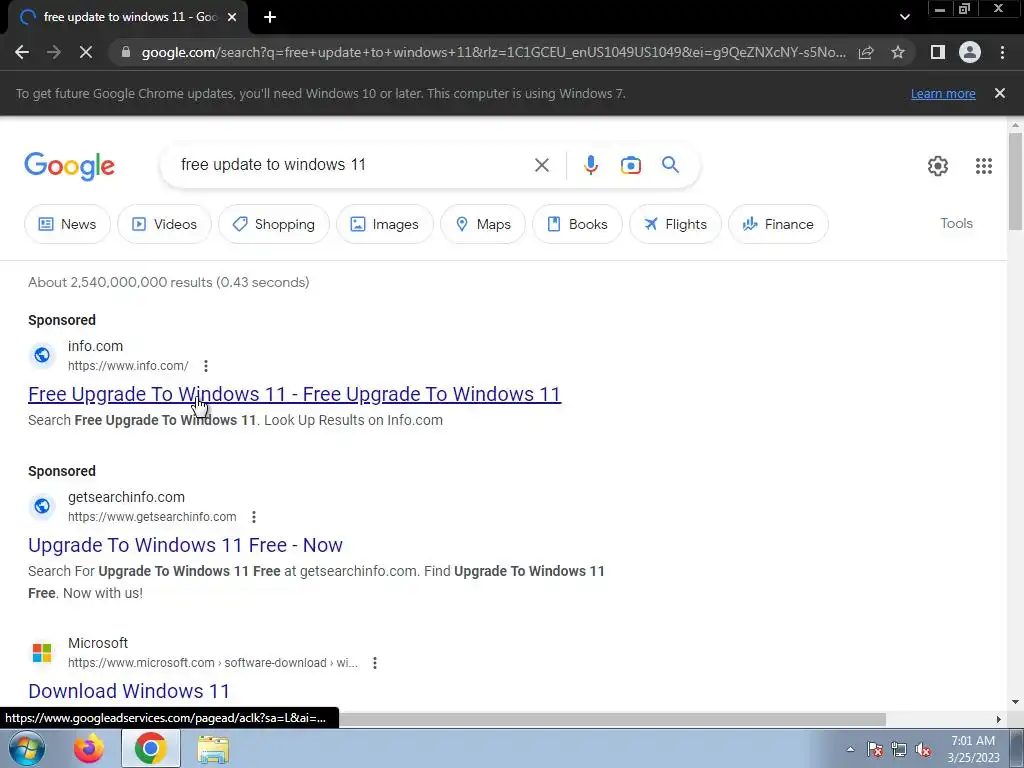The image size is (1024, 768).
Task: Open the Google apps grid
Action: [x=984, y=166]
